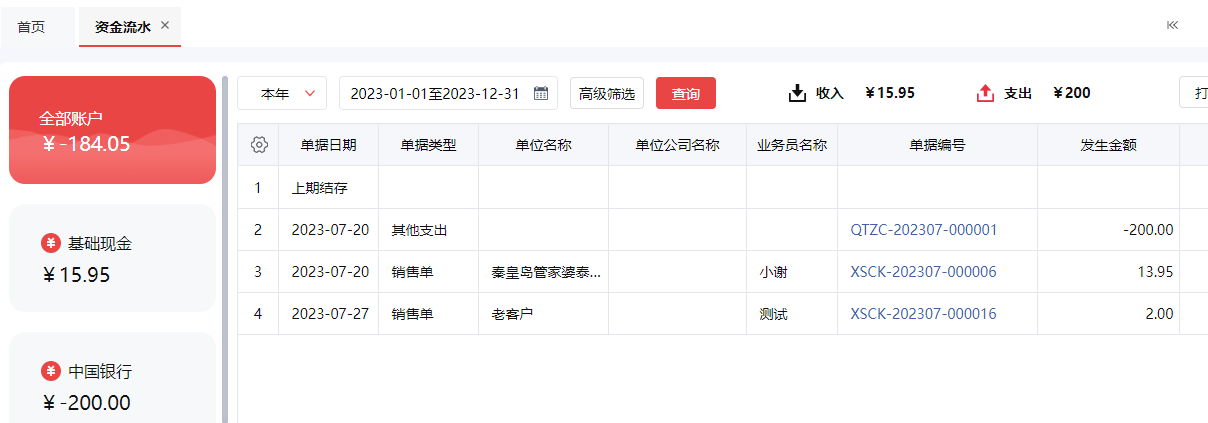
Task: Collapse tabs with the double-arrow icon
Action: (x=1172, y=26)
